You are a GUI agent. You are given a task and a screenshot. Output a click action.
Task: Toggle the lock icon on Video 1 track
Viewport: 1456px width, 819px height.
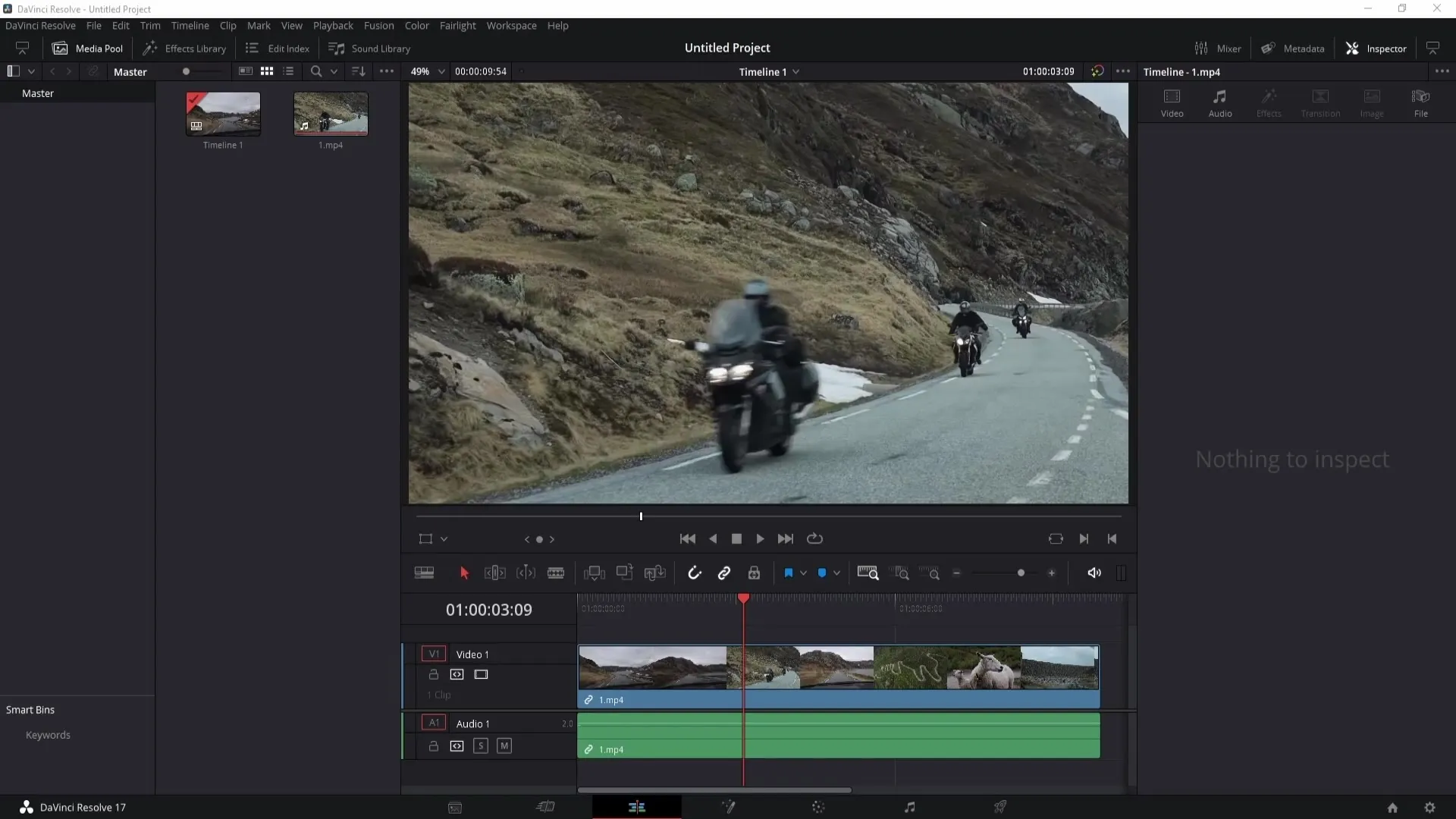(433, 674)
